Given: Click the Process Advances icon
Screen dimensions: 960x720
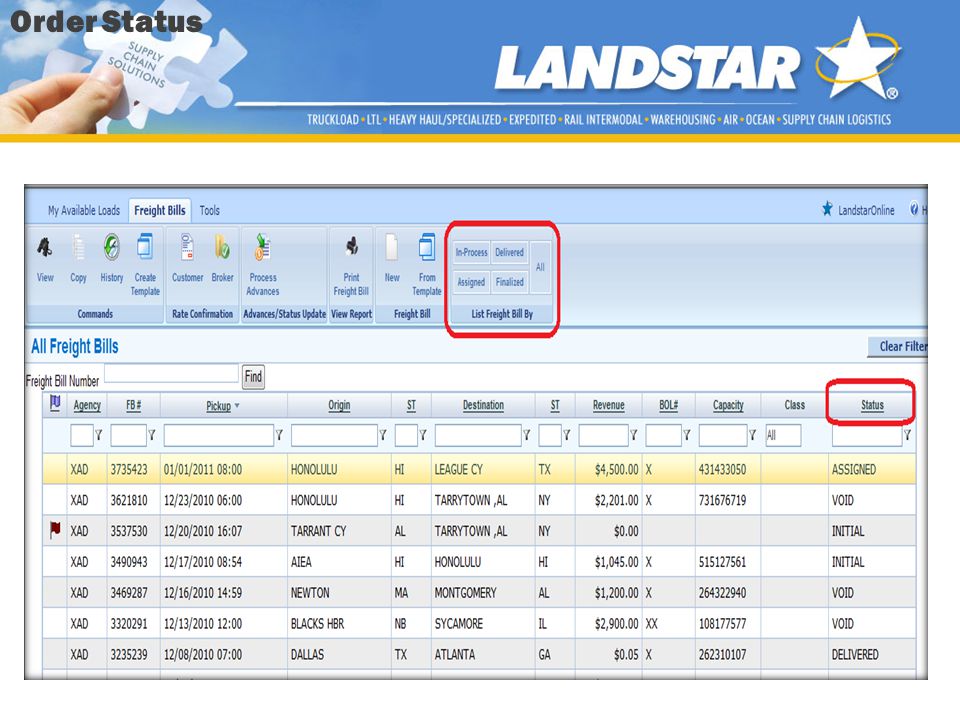Looking at the screenshot, I should click(x=263, y=247).
